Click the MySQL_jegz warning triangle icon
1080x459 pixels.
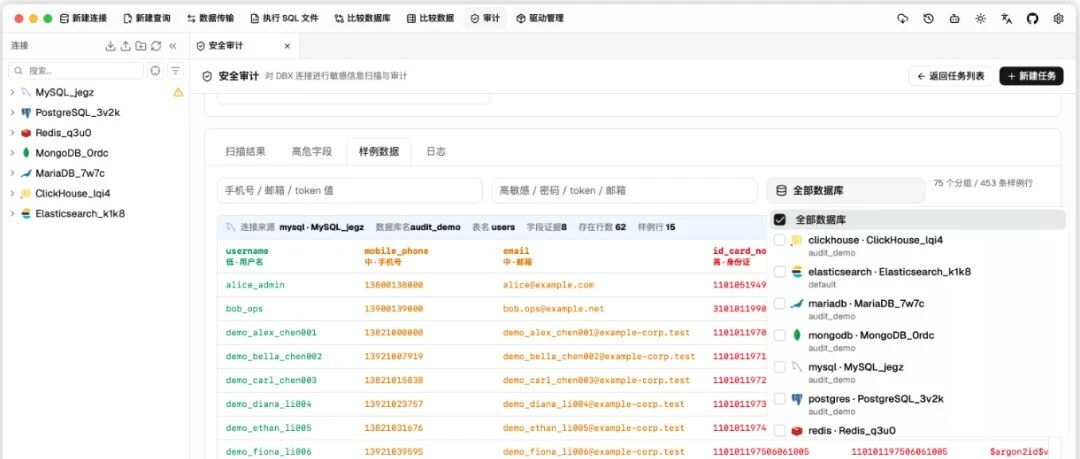pos(178,92)
